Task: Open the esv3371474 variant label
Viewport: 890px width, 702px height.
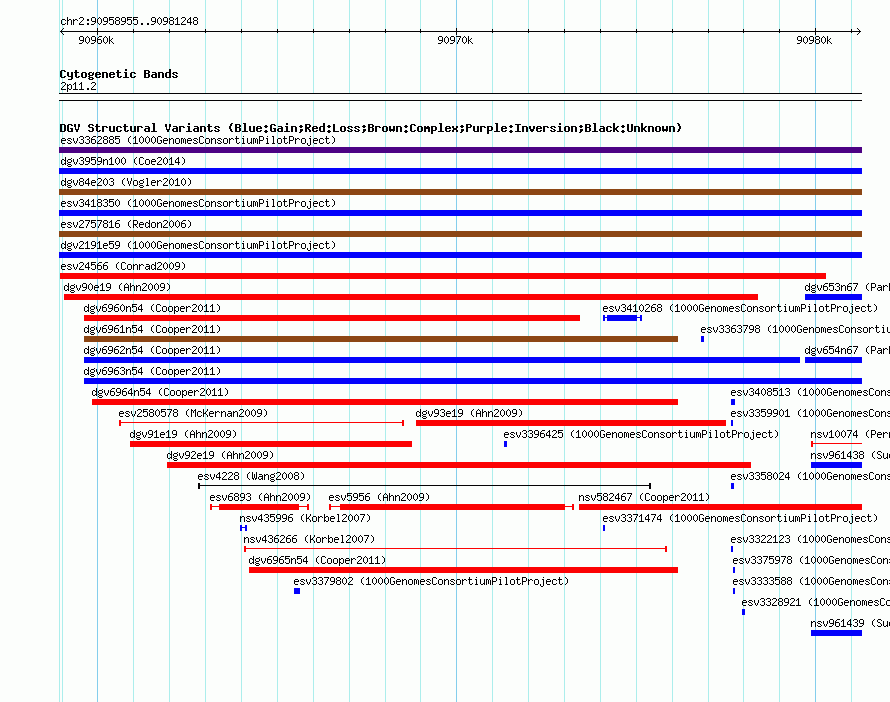Action: coord(740,518)
